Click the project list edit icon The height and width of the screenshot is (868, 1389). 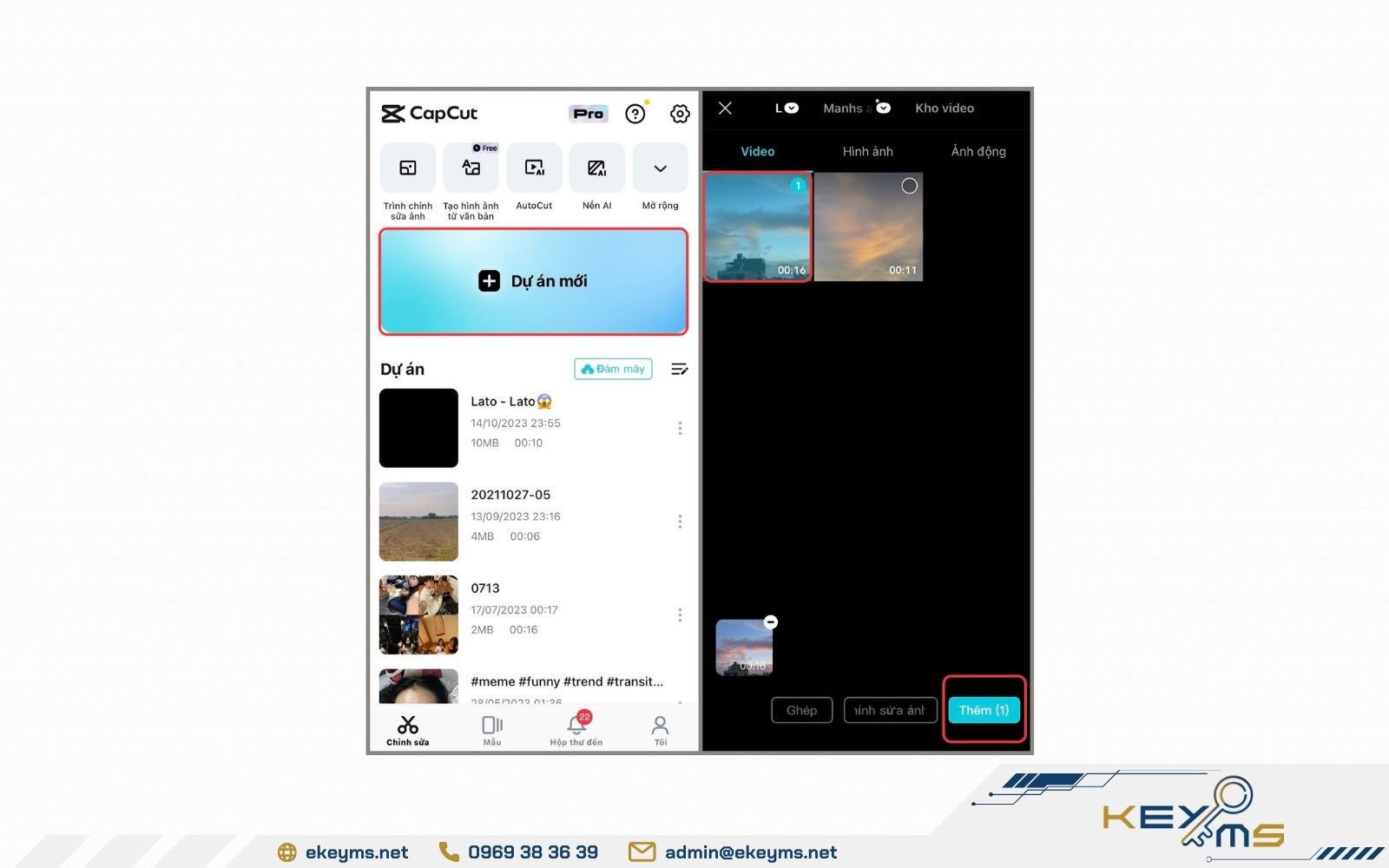[x=680, y=369]
